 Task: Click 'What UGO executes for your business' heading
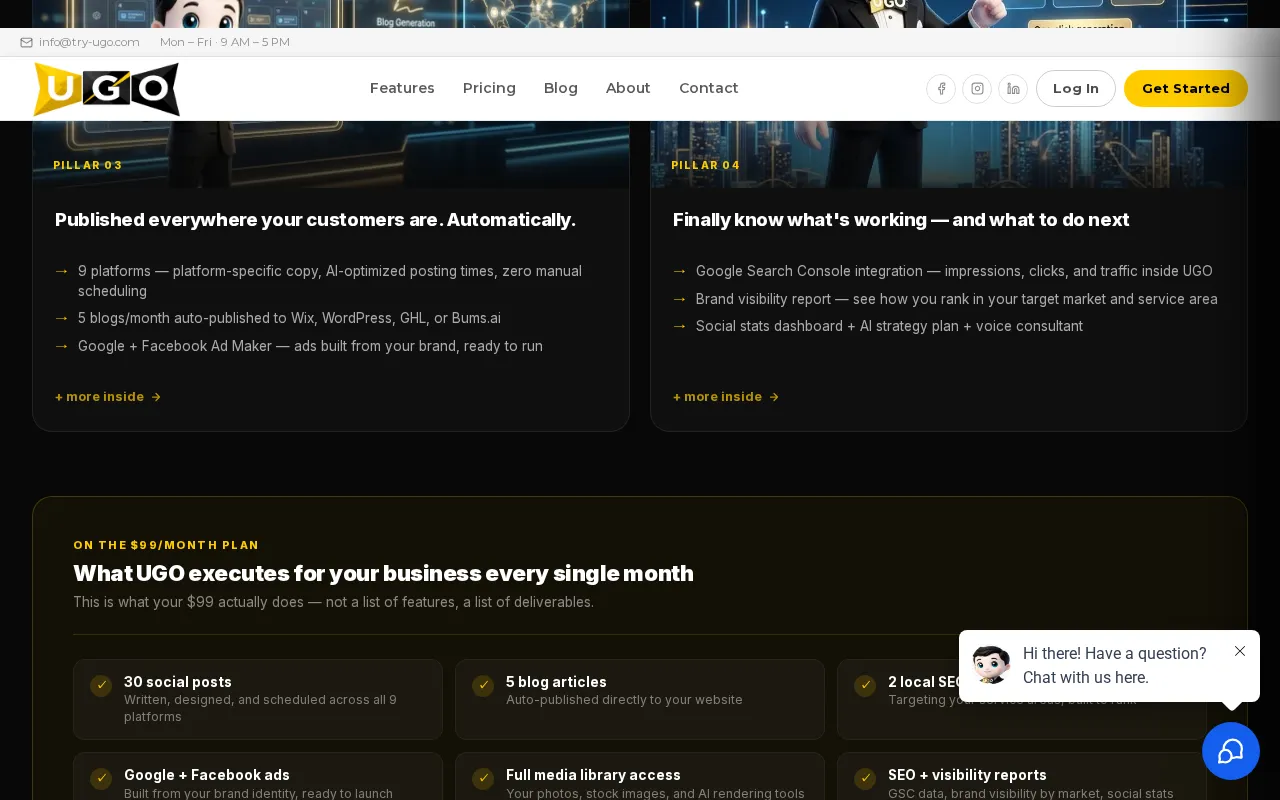383,574
